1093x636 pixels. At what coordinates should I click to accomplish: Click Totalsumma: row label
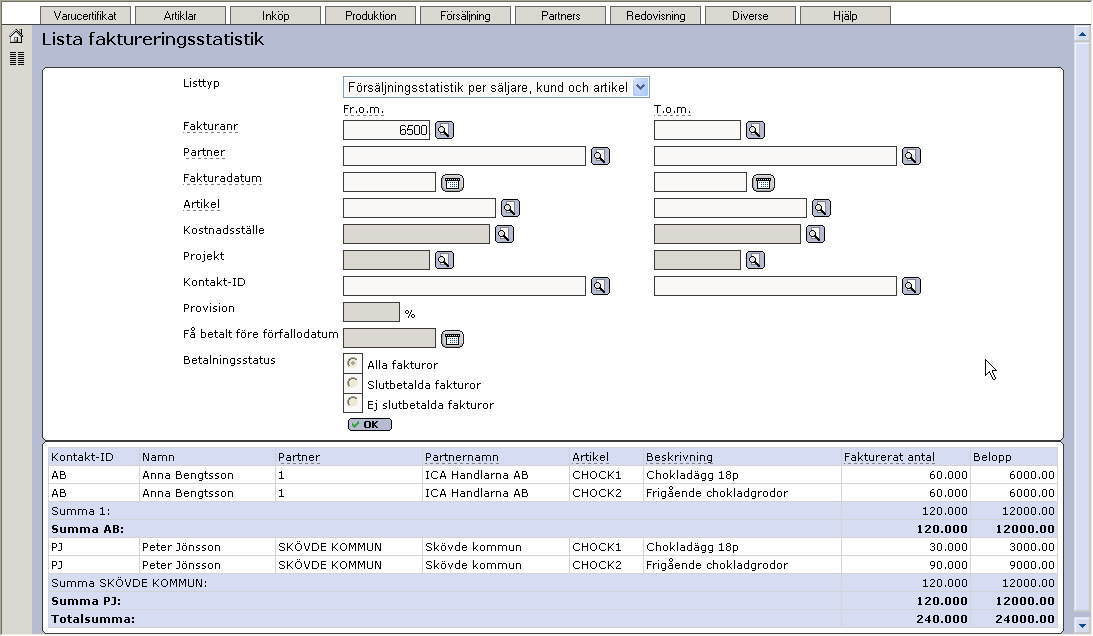(x=93, y=619)
